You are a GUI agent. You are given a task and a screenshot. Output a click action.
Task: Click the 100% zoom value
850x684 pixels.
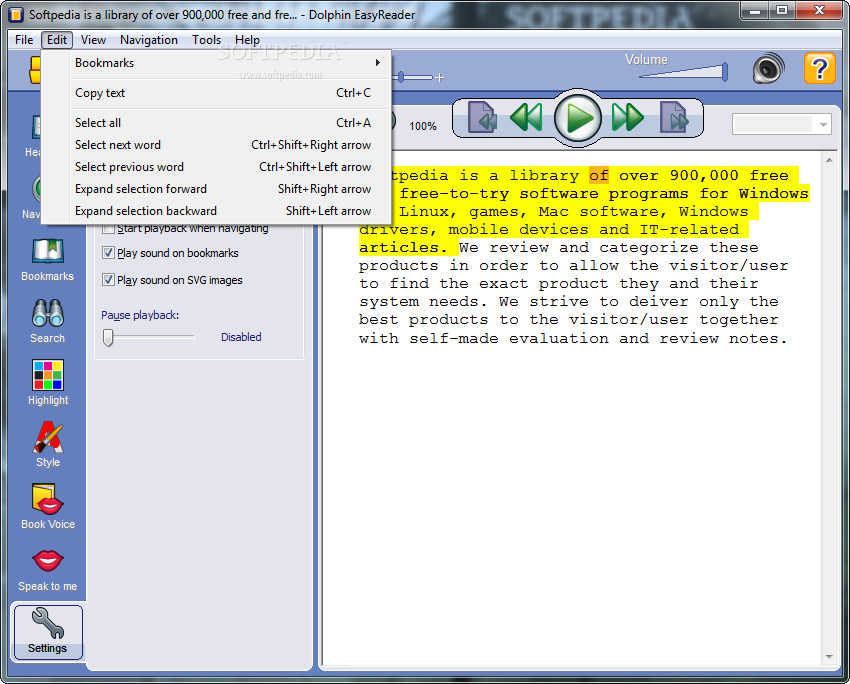click(423, 126)
